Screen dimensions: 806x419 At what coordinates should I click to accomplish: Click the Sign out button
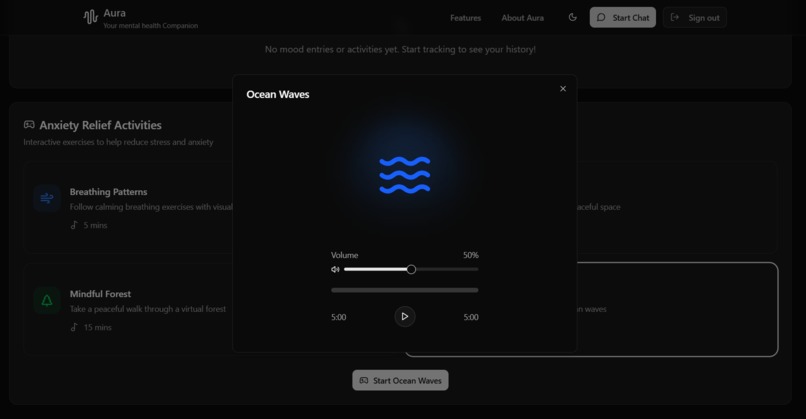pos(694,17)
